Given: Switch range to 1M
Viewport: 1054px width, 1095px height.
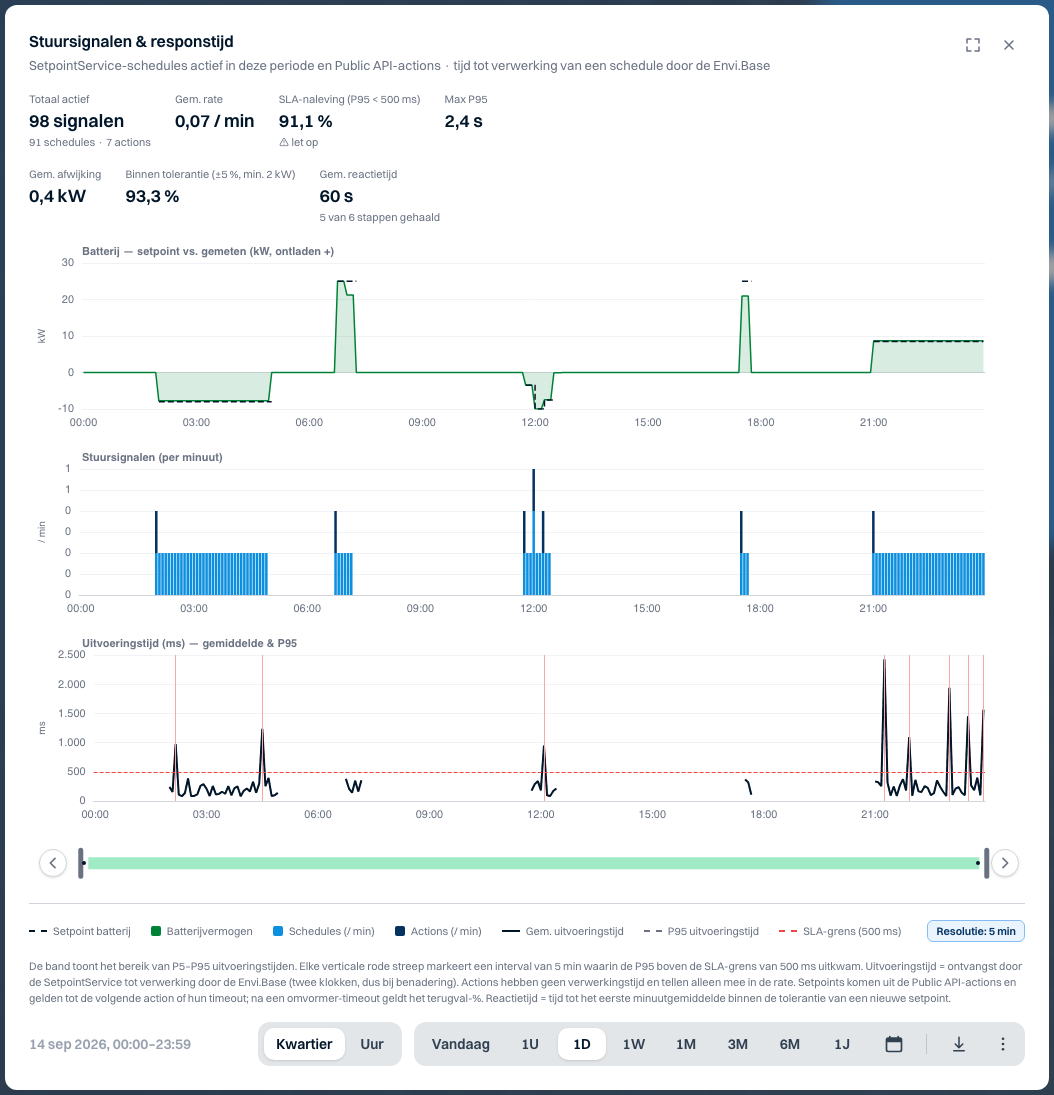Looking at the screenshot, I should (686, 1044).
